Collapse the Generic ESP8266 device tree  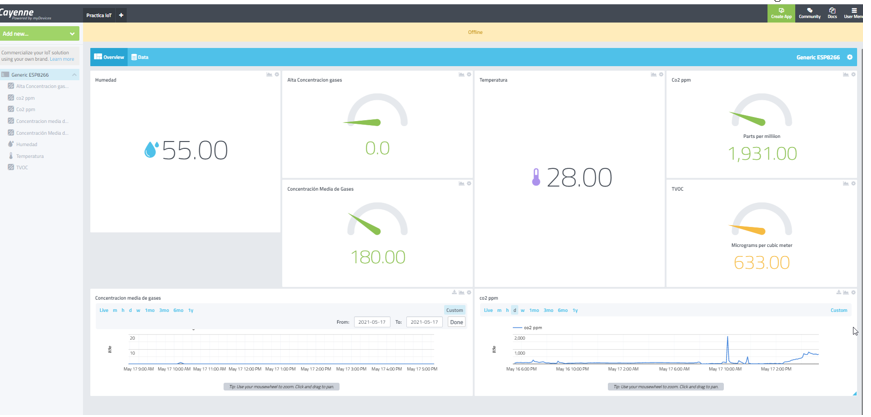[74, 75]
